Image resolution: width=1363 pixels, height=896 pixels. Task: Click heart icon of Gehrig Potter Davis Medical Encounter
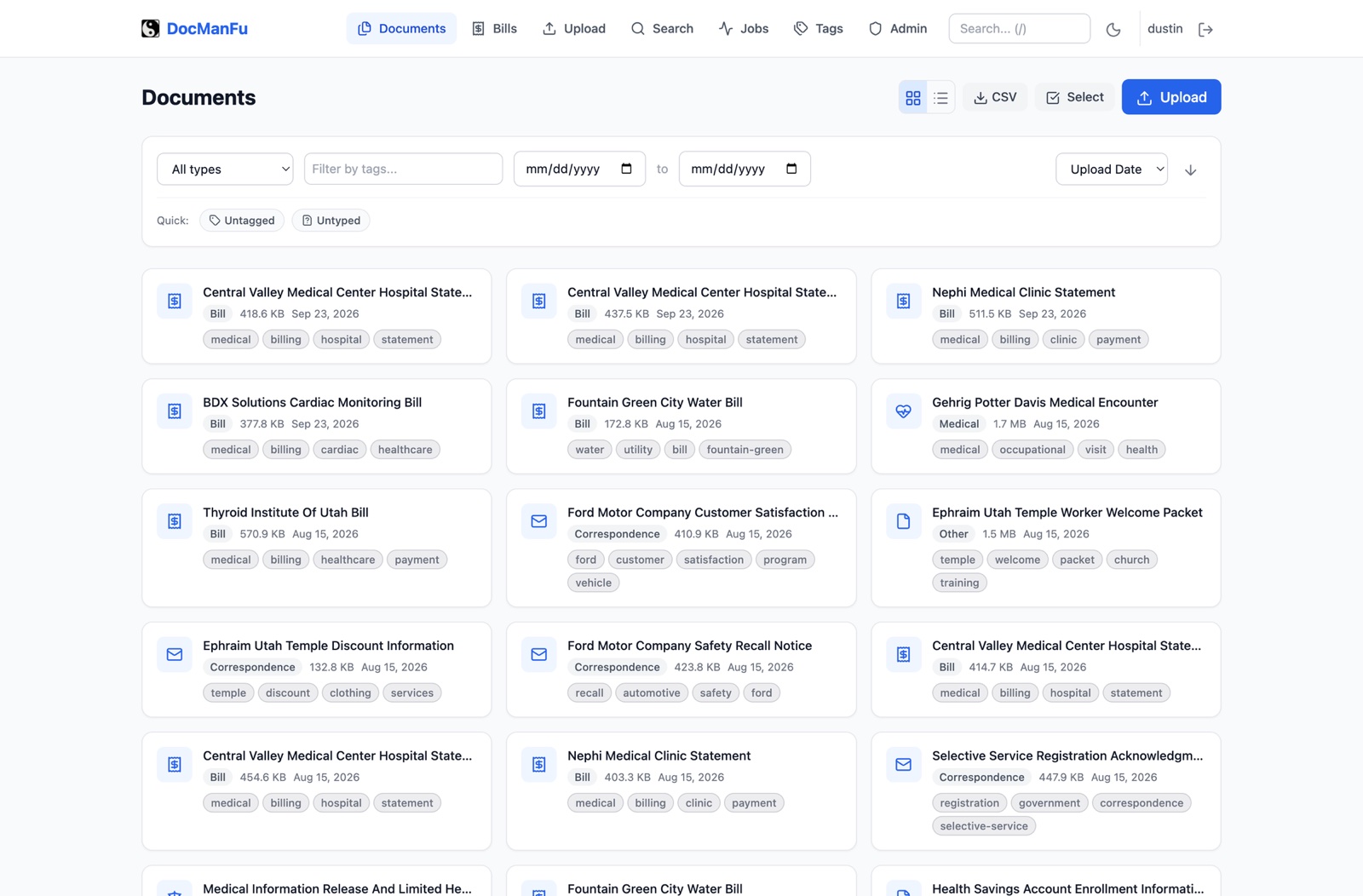[904, 411]
